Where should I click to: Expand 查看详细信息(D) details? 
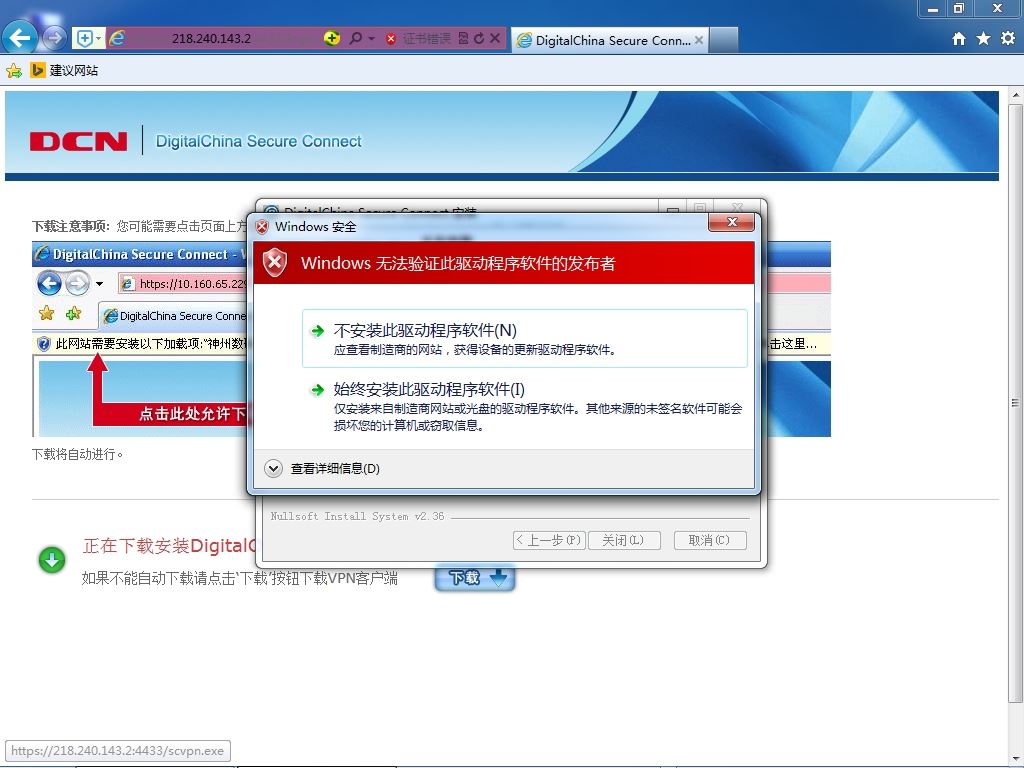322,468
